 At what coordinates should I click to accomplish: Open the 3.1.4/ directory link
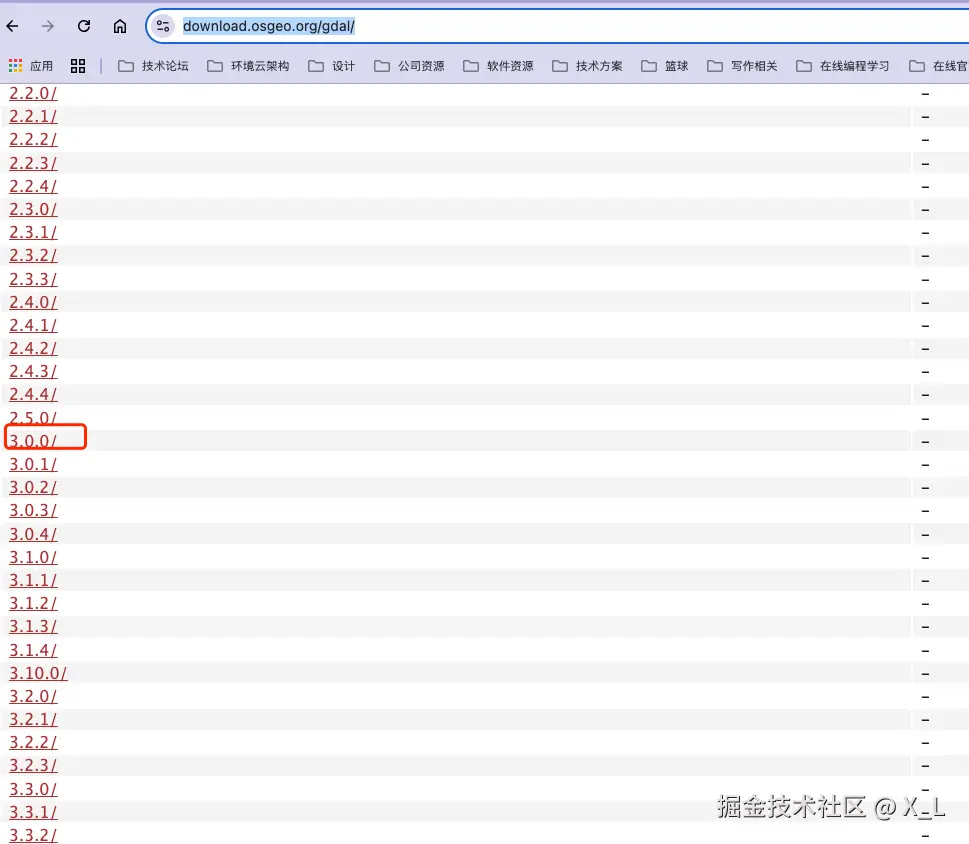[x=33, y=651]
